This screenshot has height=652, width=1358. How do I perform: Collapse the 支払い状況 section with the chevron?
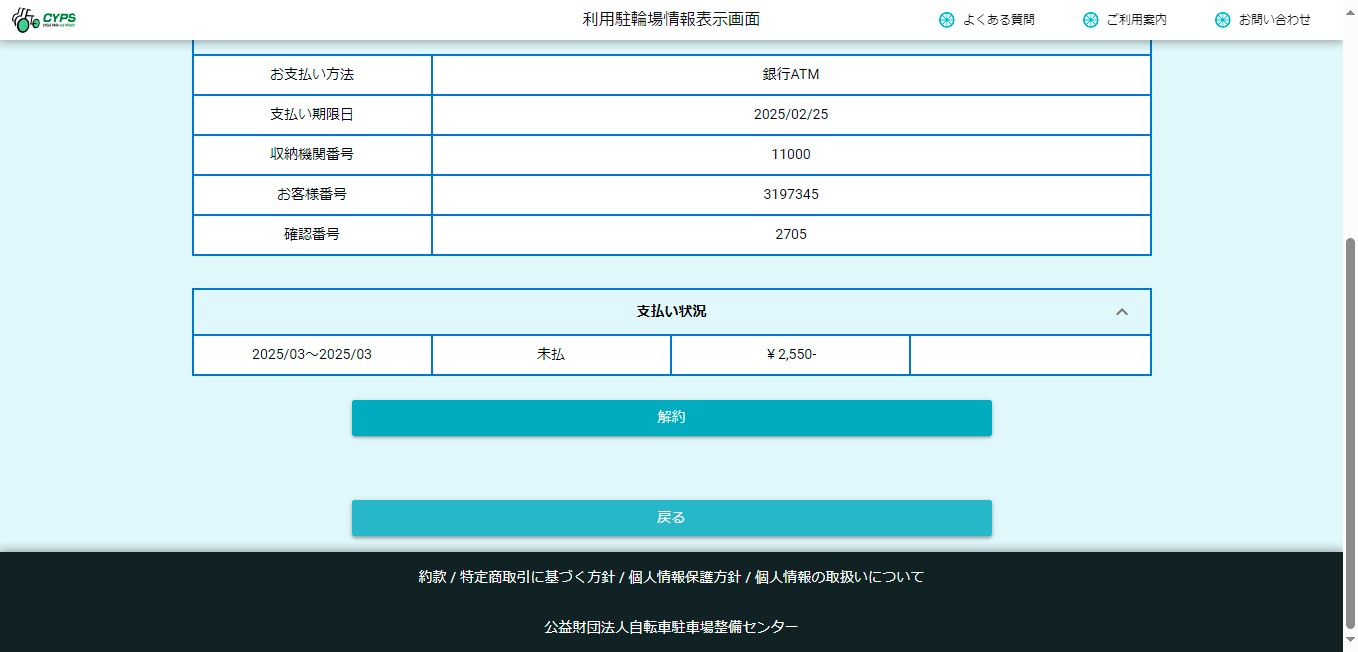pyautogui.click(x=1121, y=312)
